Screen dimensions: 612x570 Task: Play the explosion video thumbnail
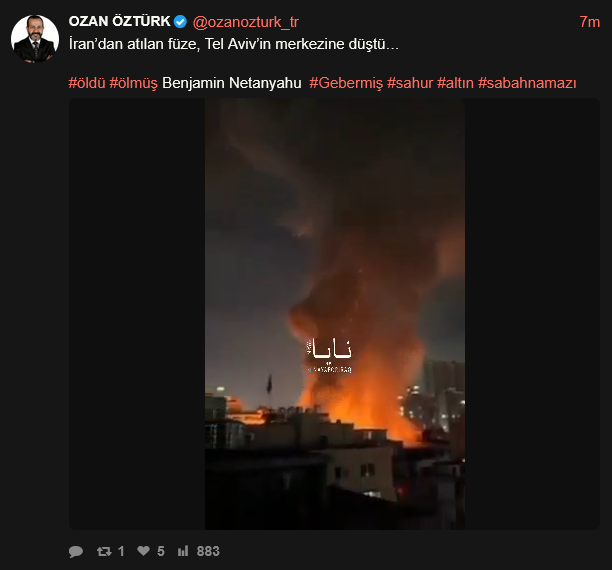(334, 314)
